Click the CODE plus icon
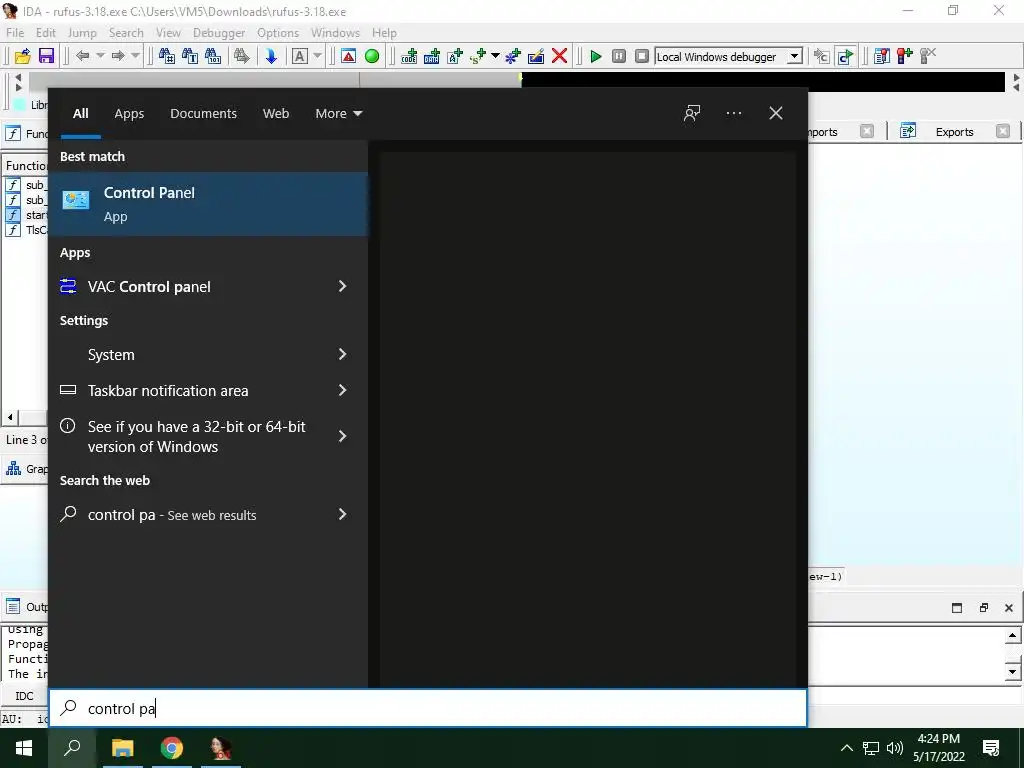The image size is (1024, 768). pos(409,56)
